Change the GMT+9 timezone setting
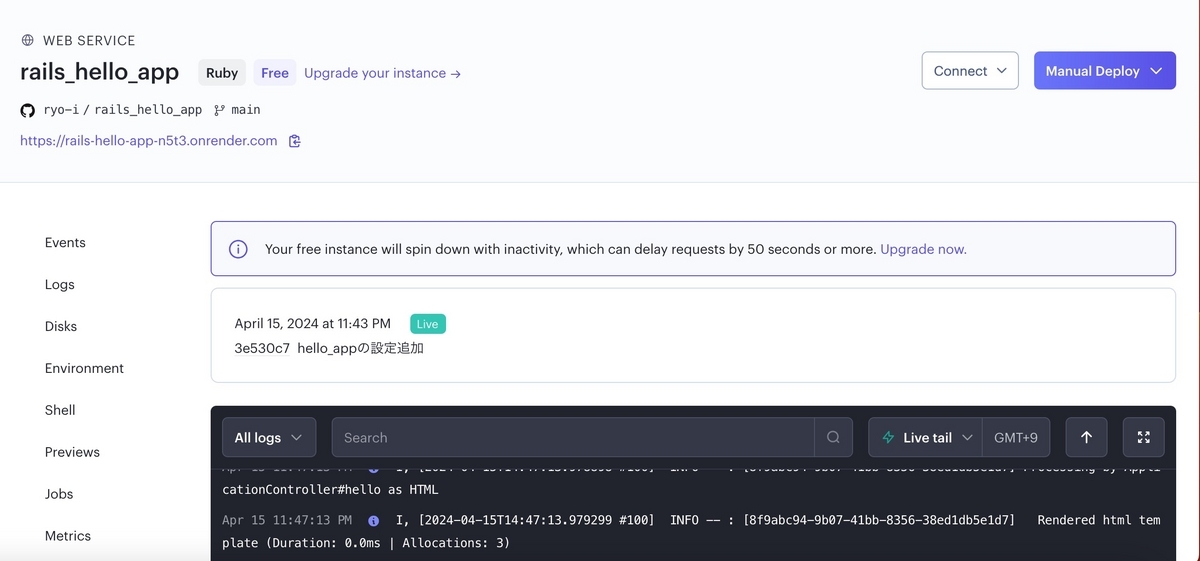Screen dimensions: 1200x561 pyautogui.click(x=1016, y=437)
